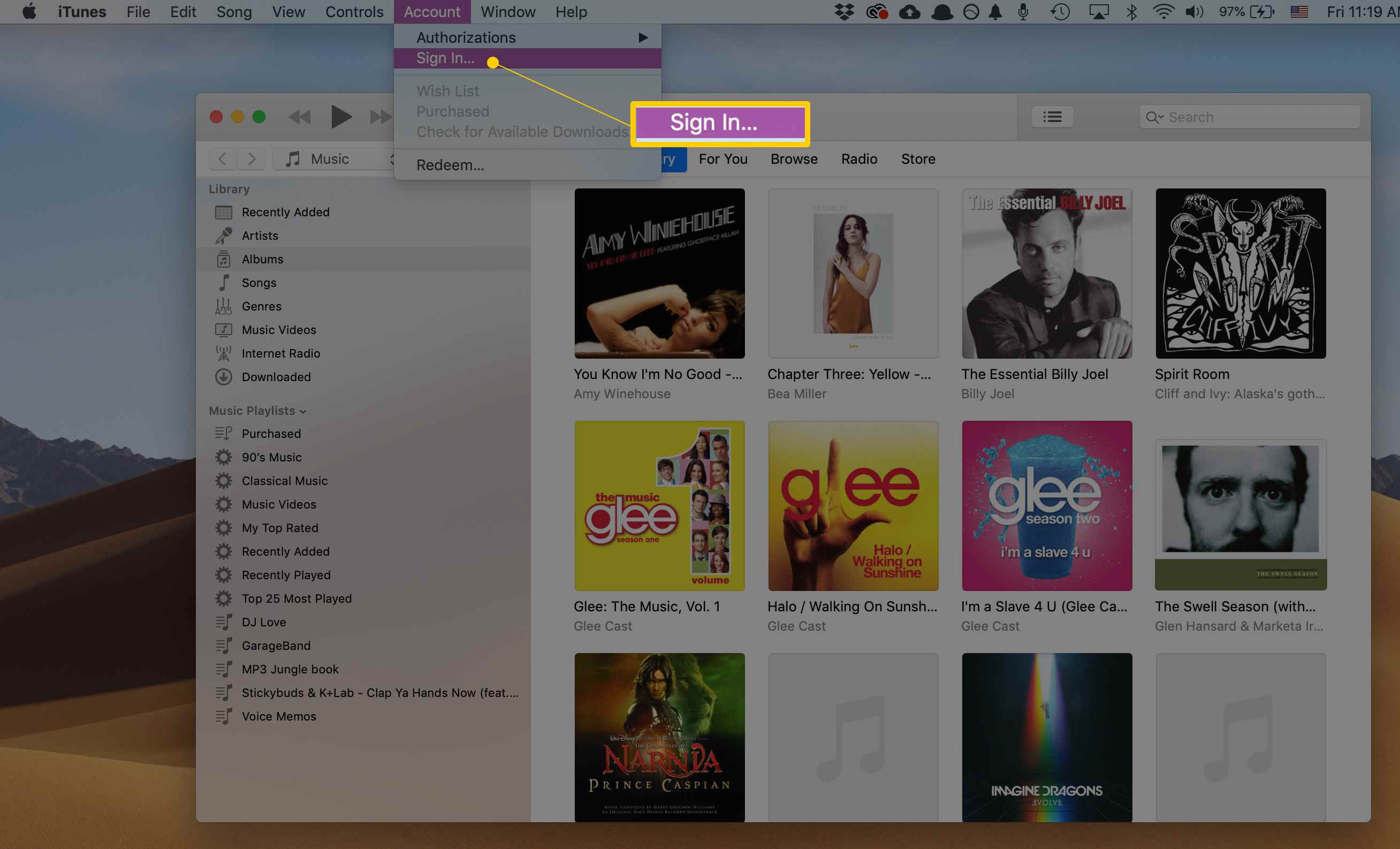Open the File menu
This screenshot has width=1400, height=849.
click(x=138, y=11)
